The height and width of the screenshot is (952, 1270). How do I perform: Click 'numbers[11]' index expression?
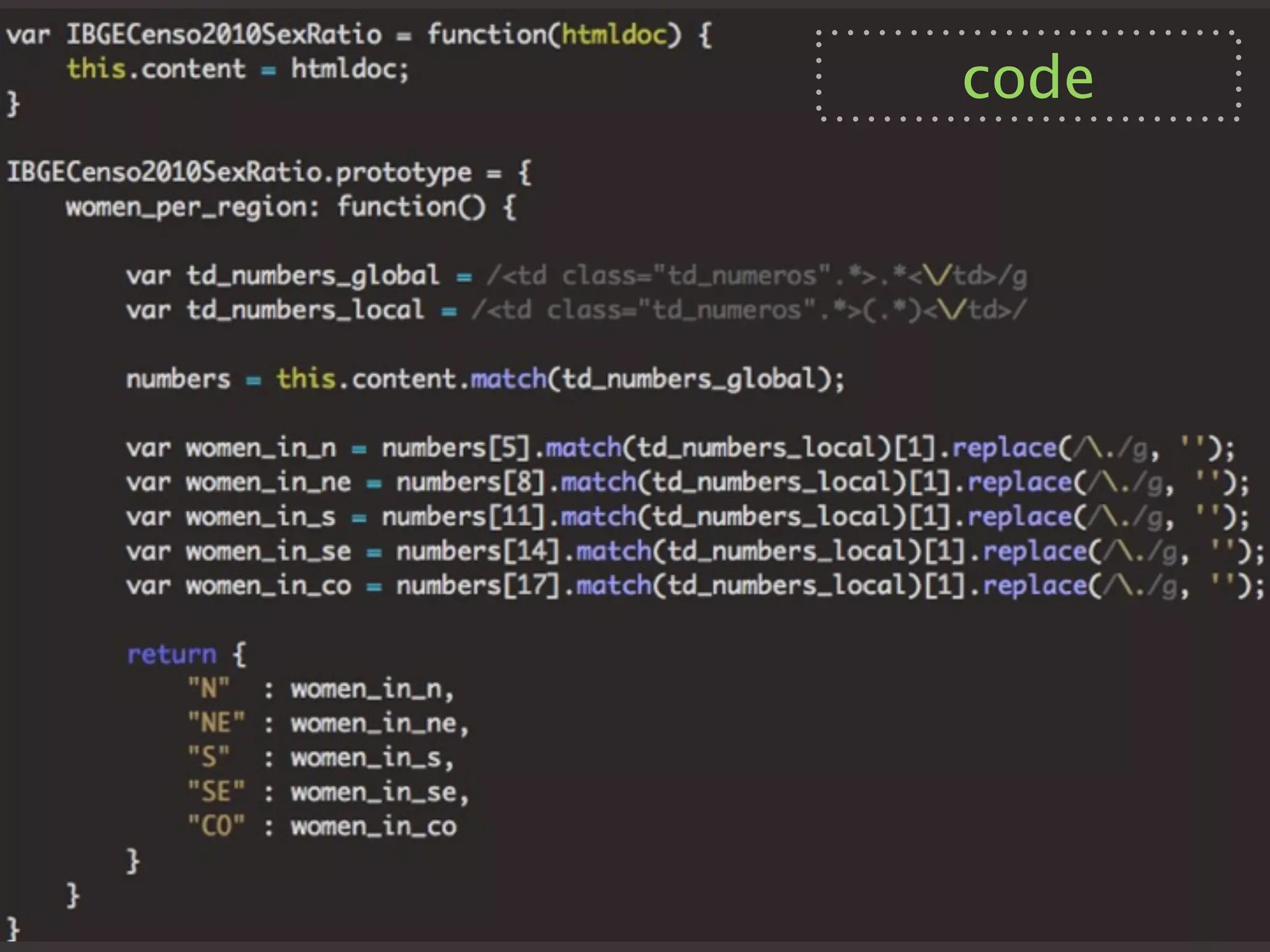[x=464, y=517]
